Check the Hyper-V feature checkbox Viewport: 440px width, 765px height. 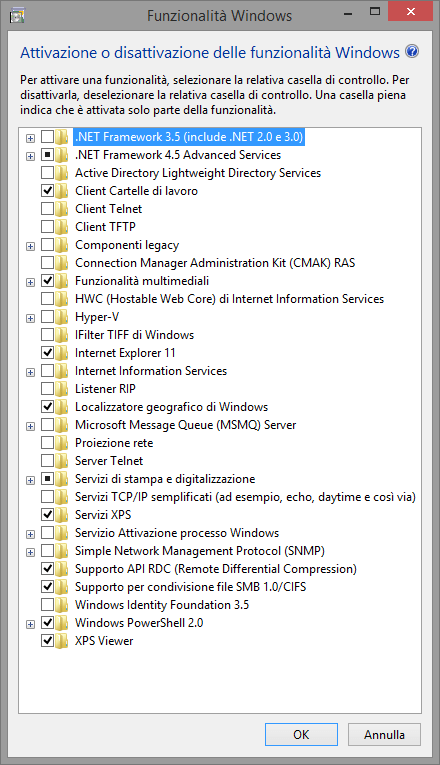click(x=47, y=317)
